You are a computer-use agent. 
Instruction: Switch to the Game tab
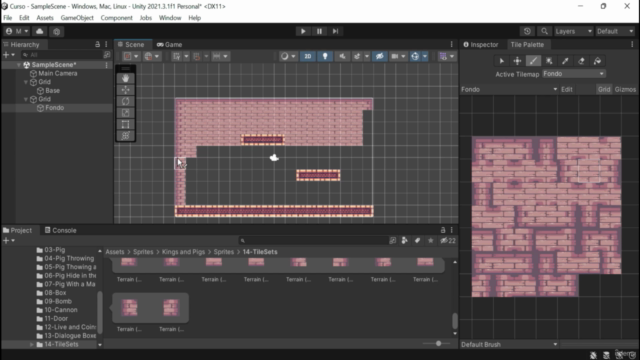click(x=169, y=44)
